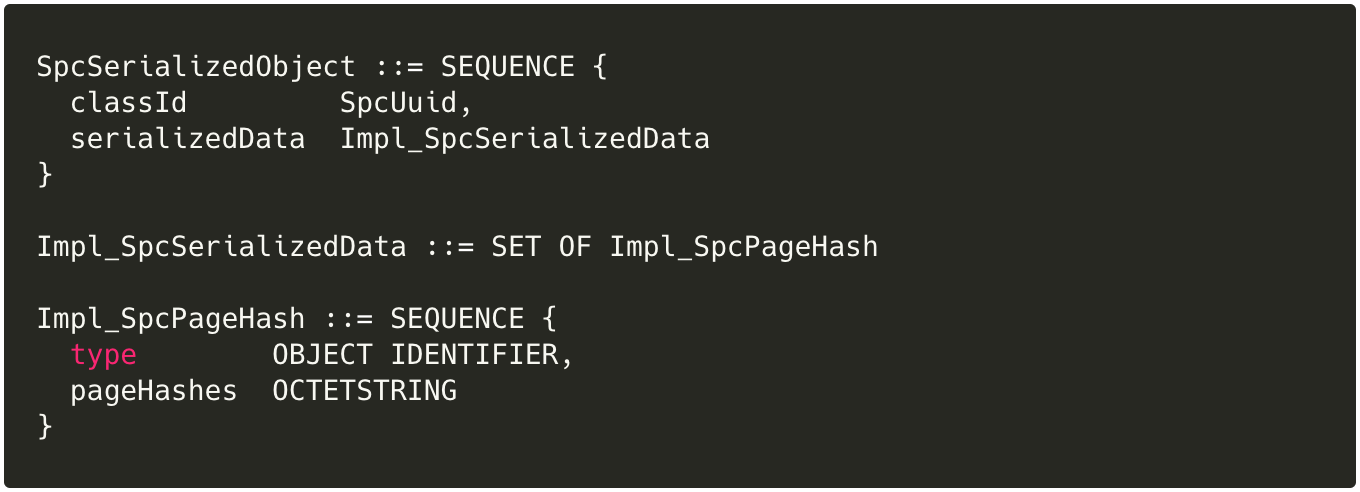Click opening brace on the SpcSerializedObject line
Image resolution: width=1360 pixels, height=492 pixels.
click(x=599, y=67)
